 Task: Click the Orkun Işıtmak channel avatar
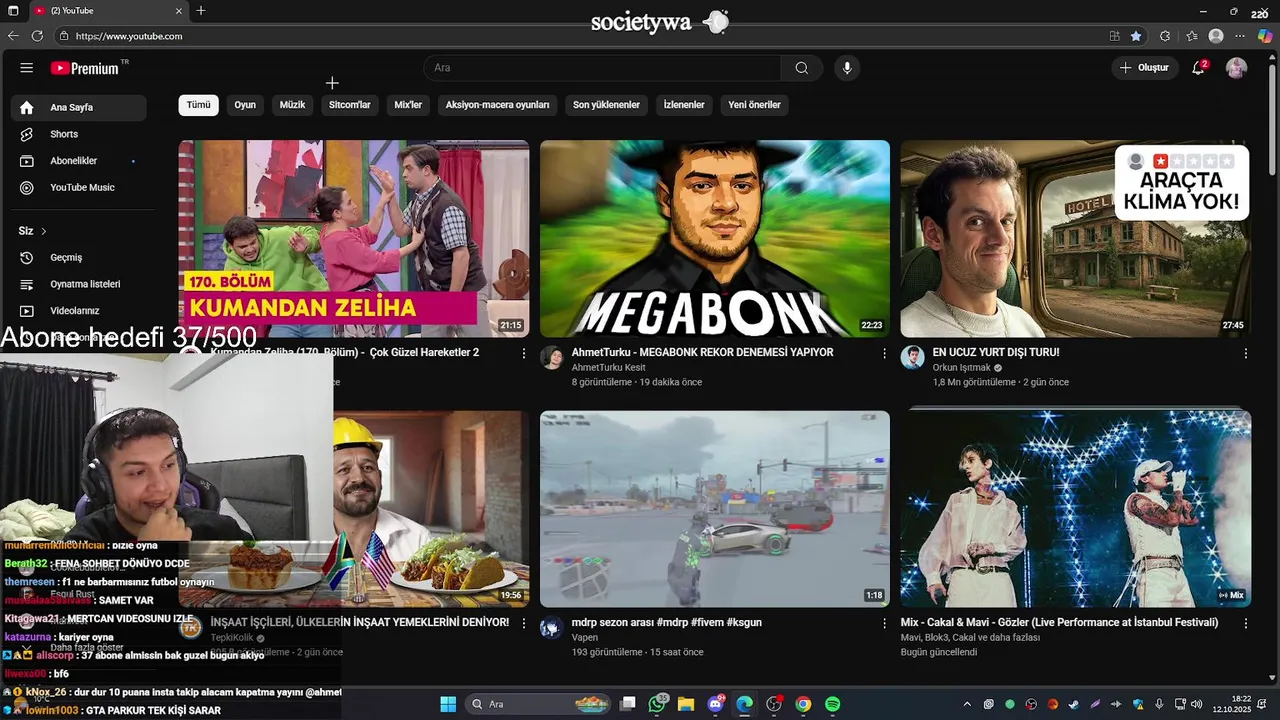pyautogui.click(x=912, y=358)
